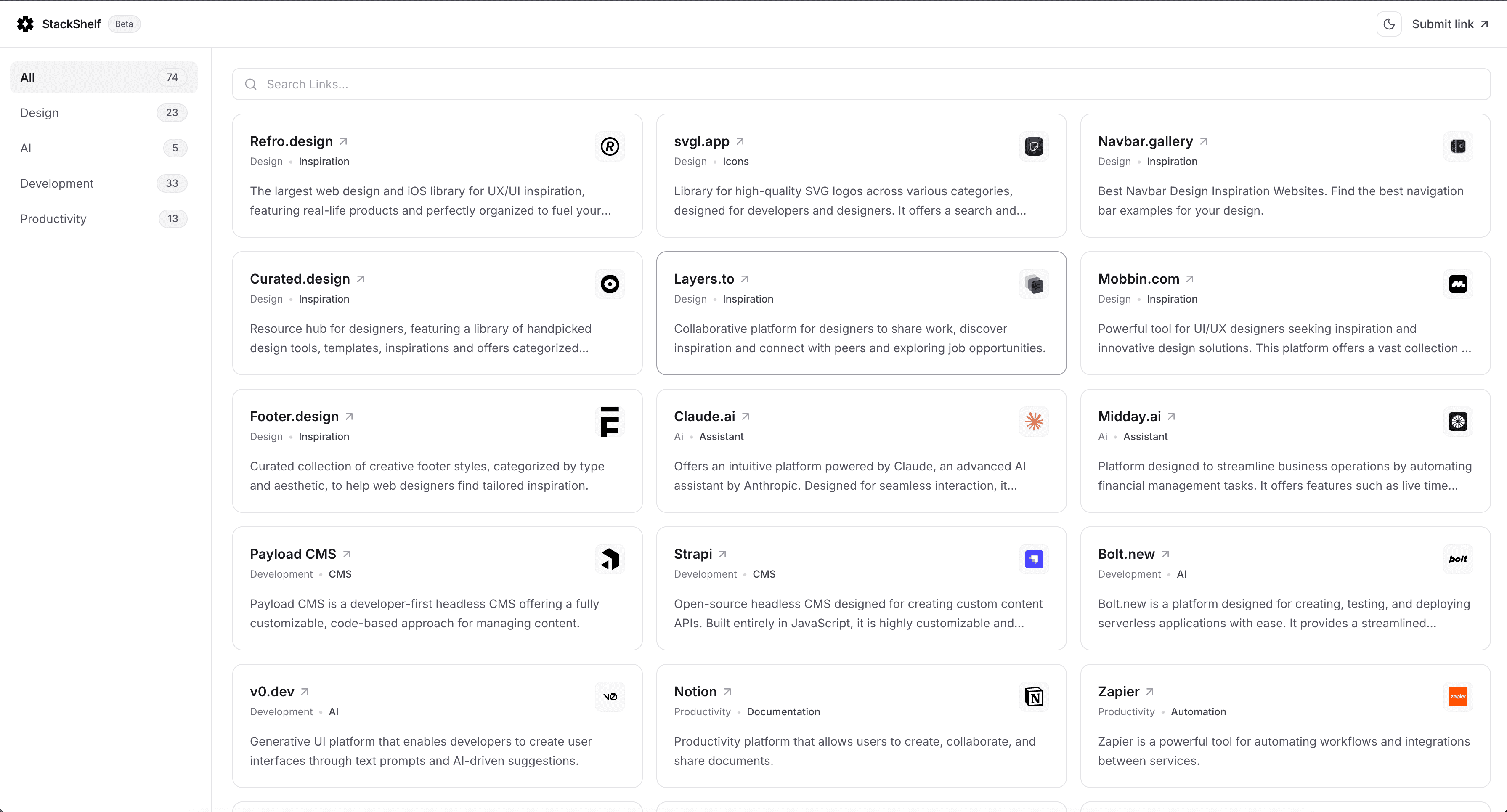Open the Claude.ai title link
Screen dimensions: 1507x812
[x=704, y=417]
